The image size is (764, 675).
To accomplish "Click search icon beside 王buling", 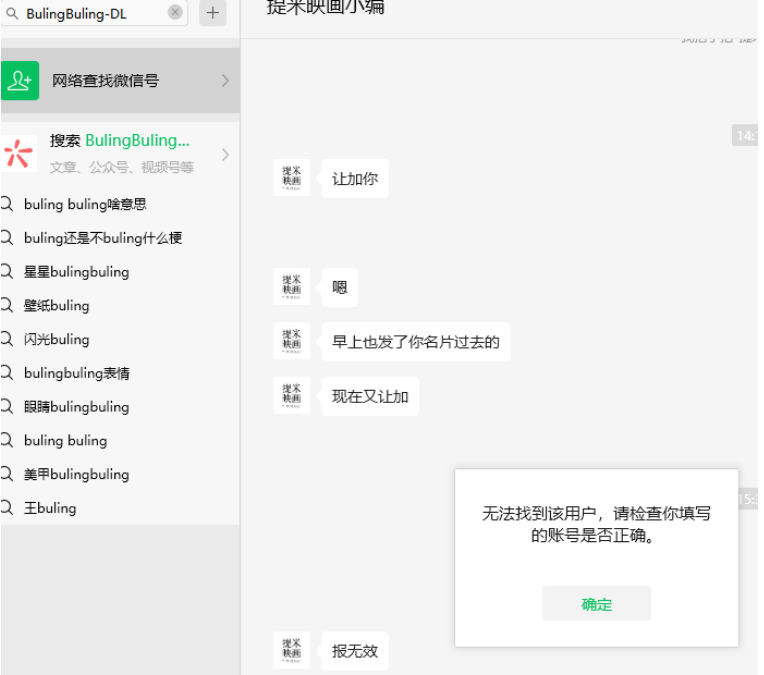I will pyautogui.click(x=7, y=508).
